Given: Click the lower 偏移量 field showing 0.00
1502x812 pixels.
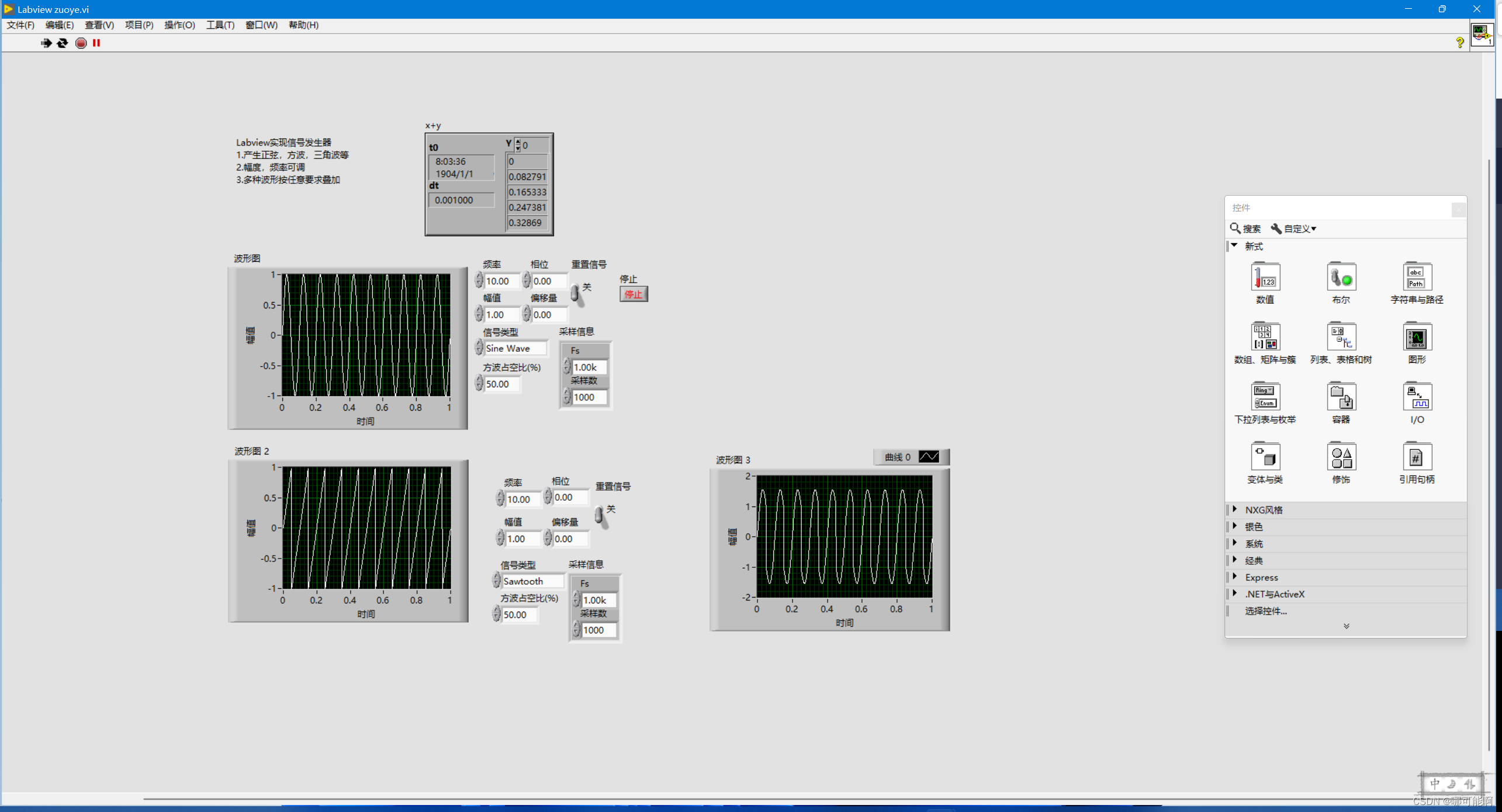Looking at the screenshot, I should [x=570, y=539].
